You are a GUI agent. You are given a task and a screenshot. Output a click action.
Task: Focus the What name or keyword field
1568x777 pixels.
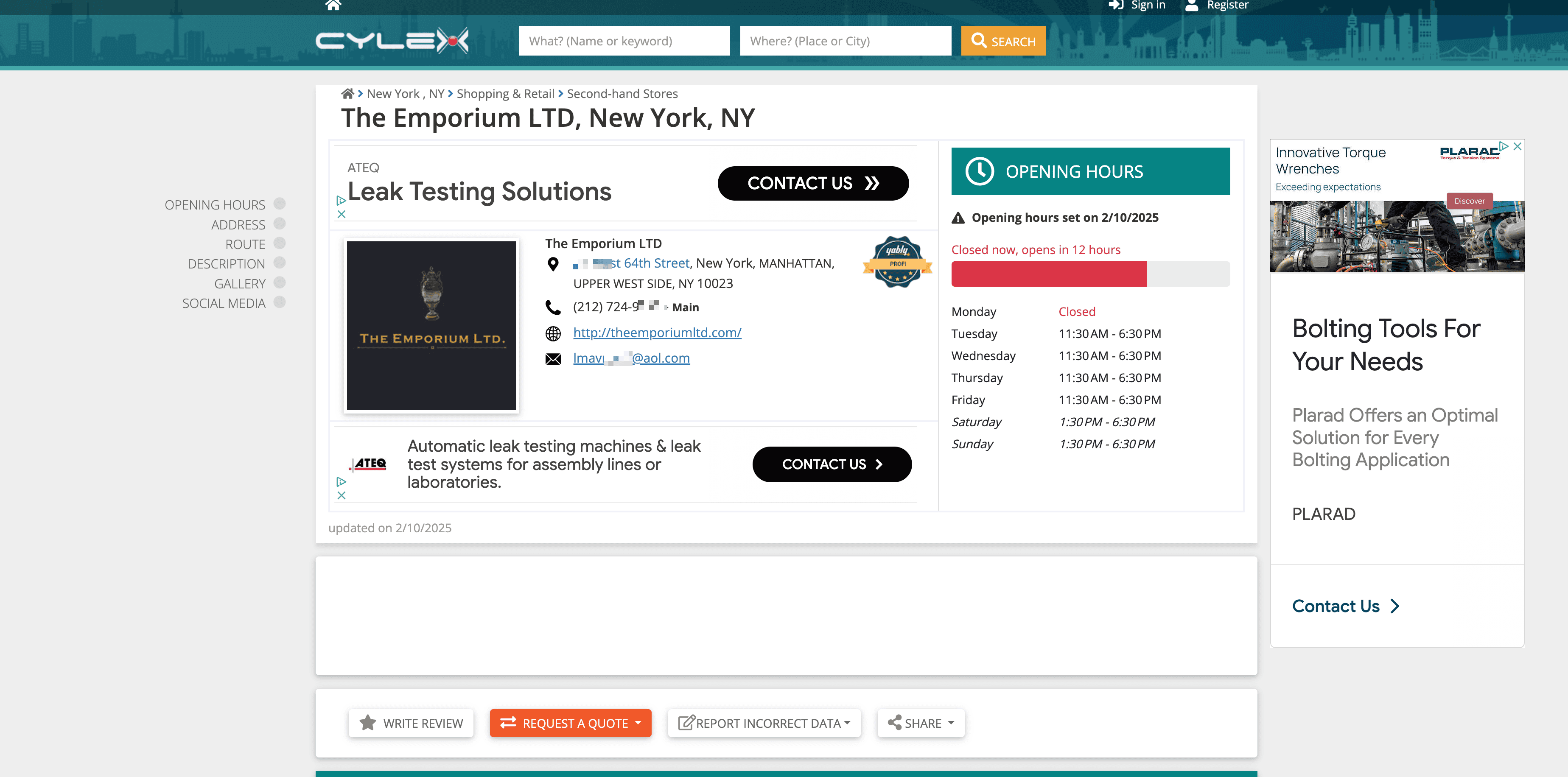[624, 42]
